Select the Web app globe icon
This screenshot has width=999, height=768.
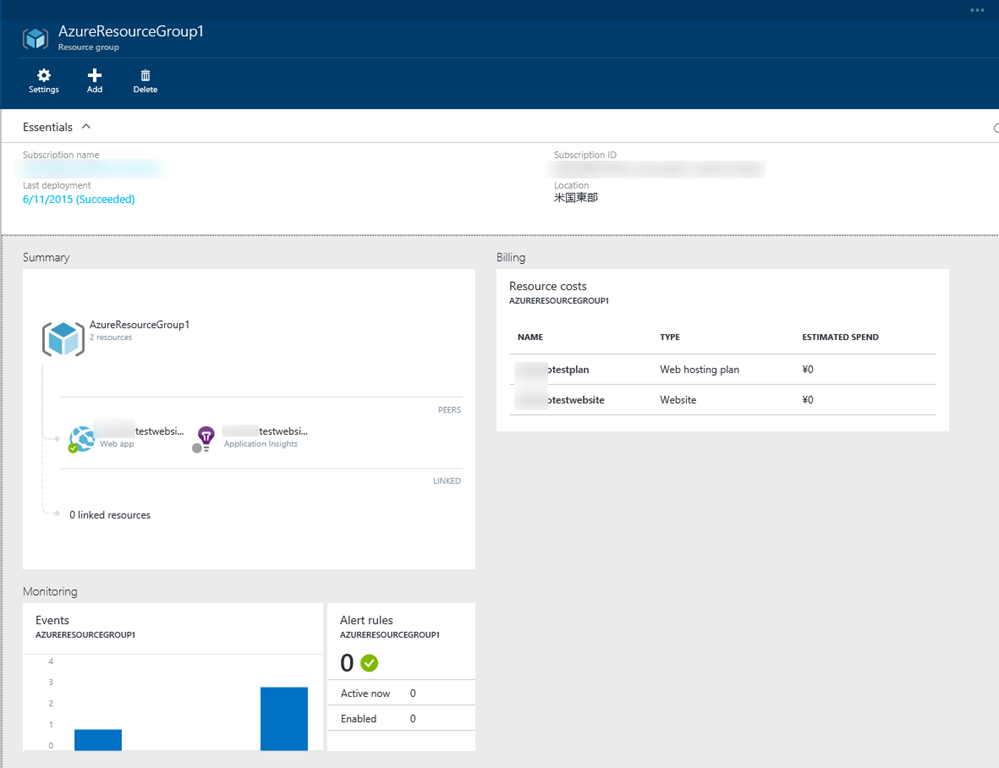coord(82,437)
